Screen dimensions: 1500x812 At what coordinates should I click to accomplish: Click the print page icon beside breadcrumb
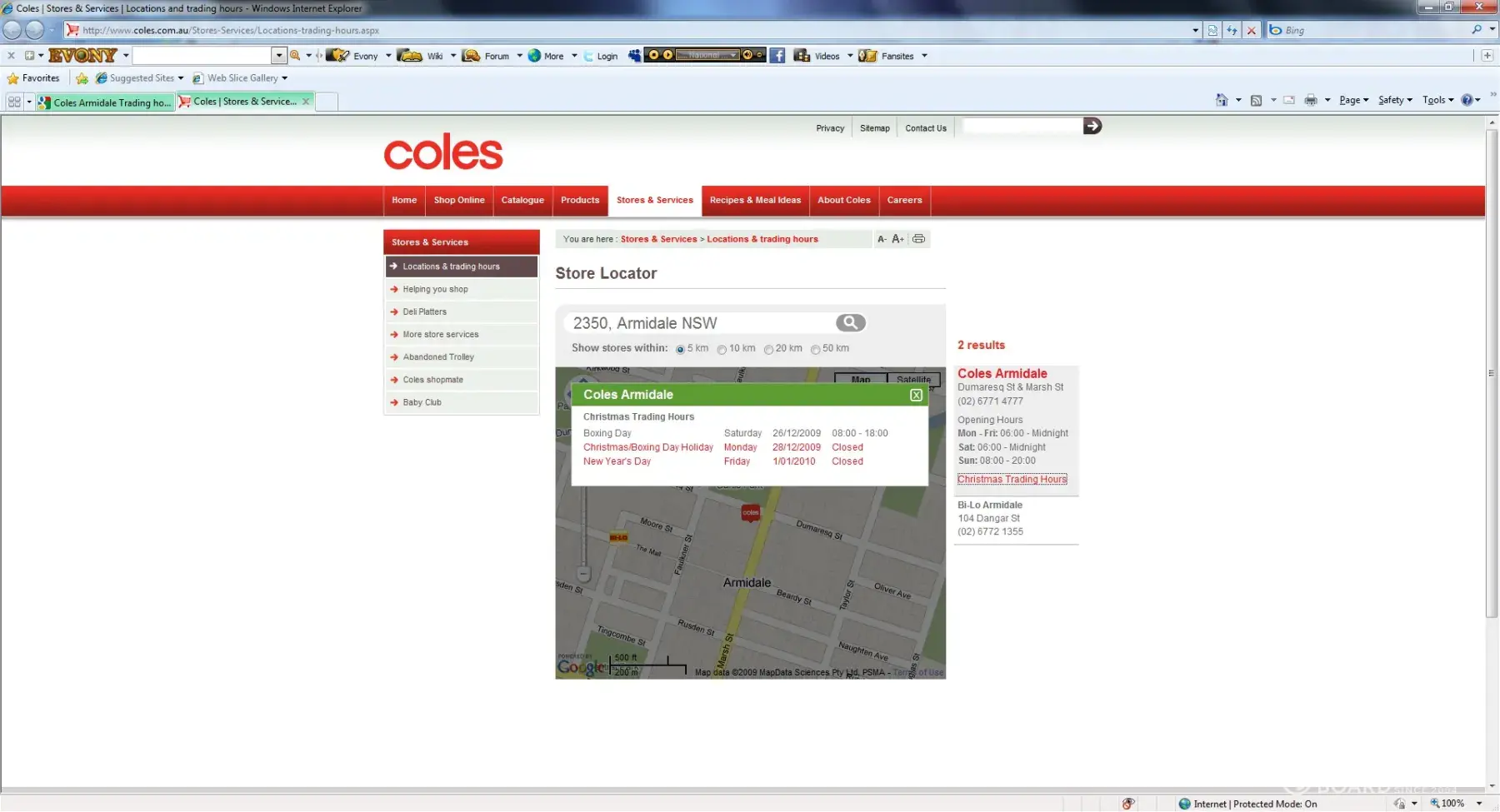(x=918, y=239)
